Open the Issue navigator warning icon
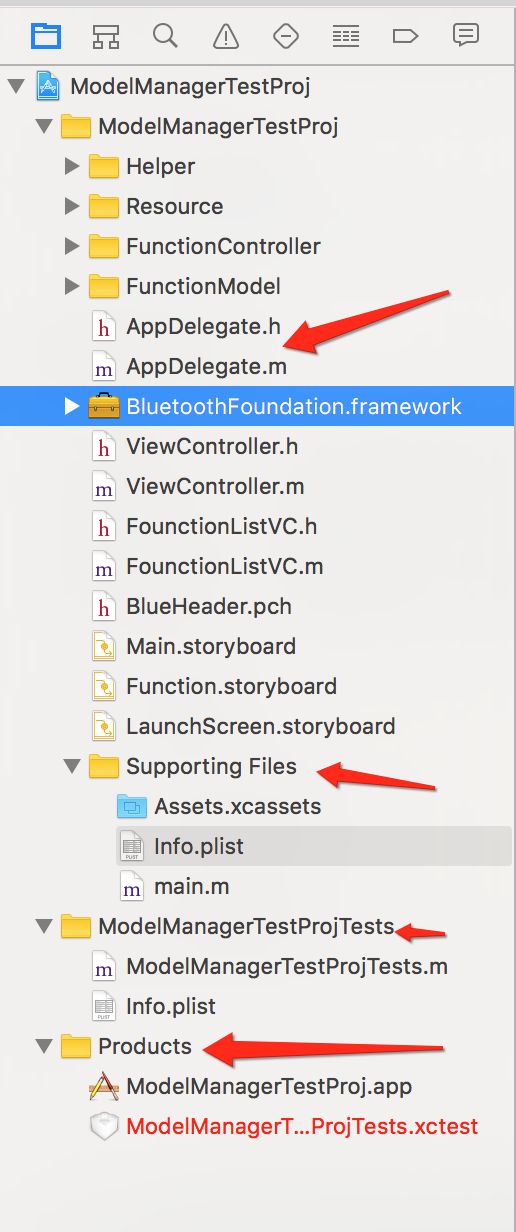 pos(226,36)
